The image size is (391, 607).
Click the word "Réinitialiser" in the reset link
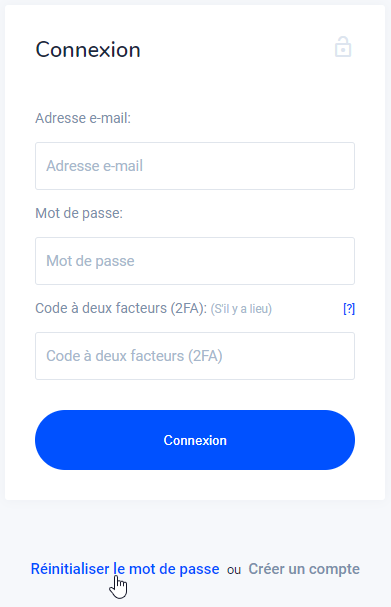tap(70, 569)
